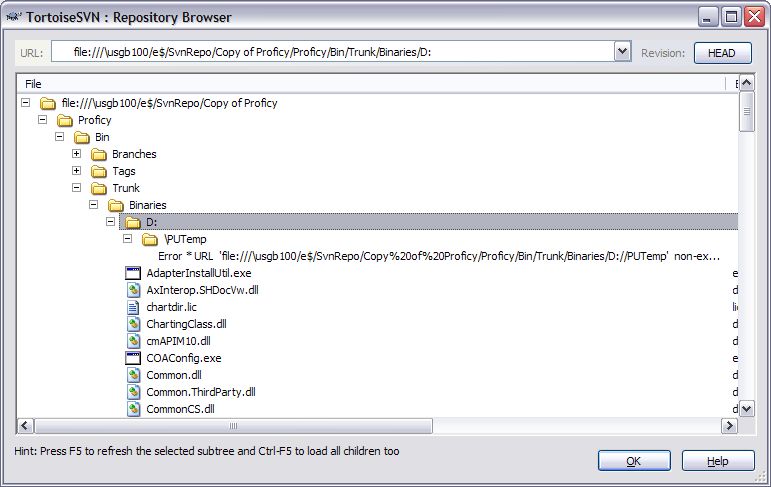Click the D: folder icon
771x487 pixels.
(133, 222)
